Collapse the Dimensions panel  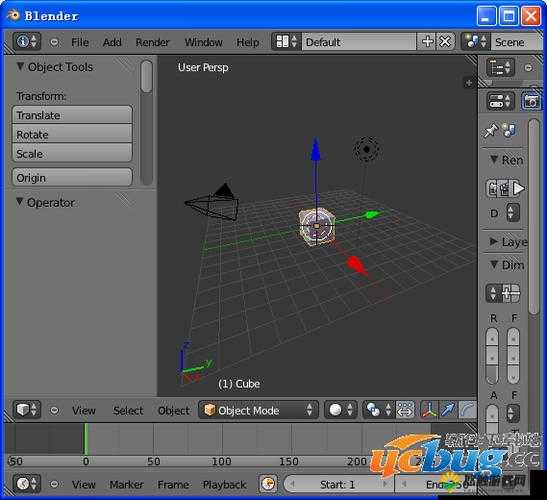click(494, 264)
